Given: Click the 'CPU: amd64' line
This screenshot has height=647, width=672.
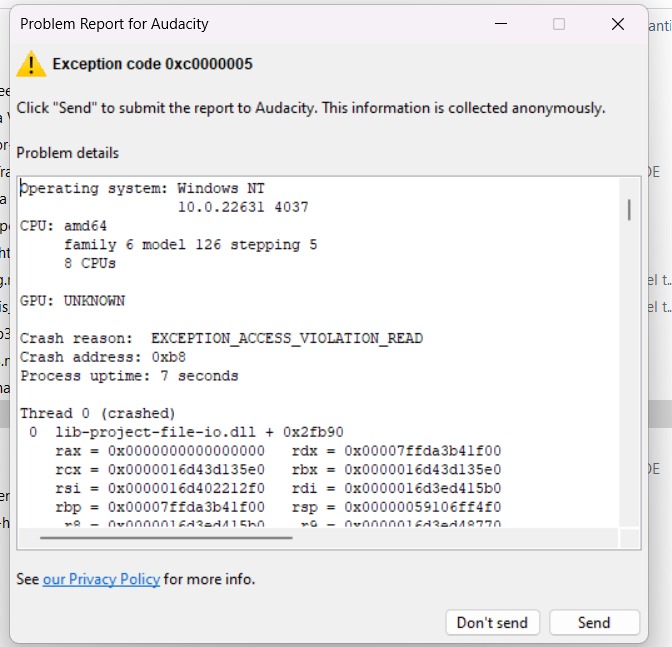Looking at the screenshot, I should [x=63, y=226].
